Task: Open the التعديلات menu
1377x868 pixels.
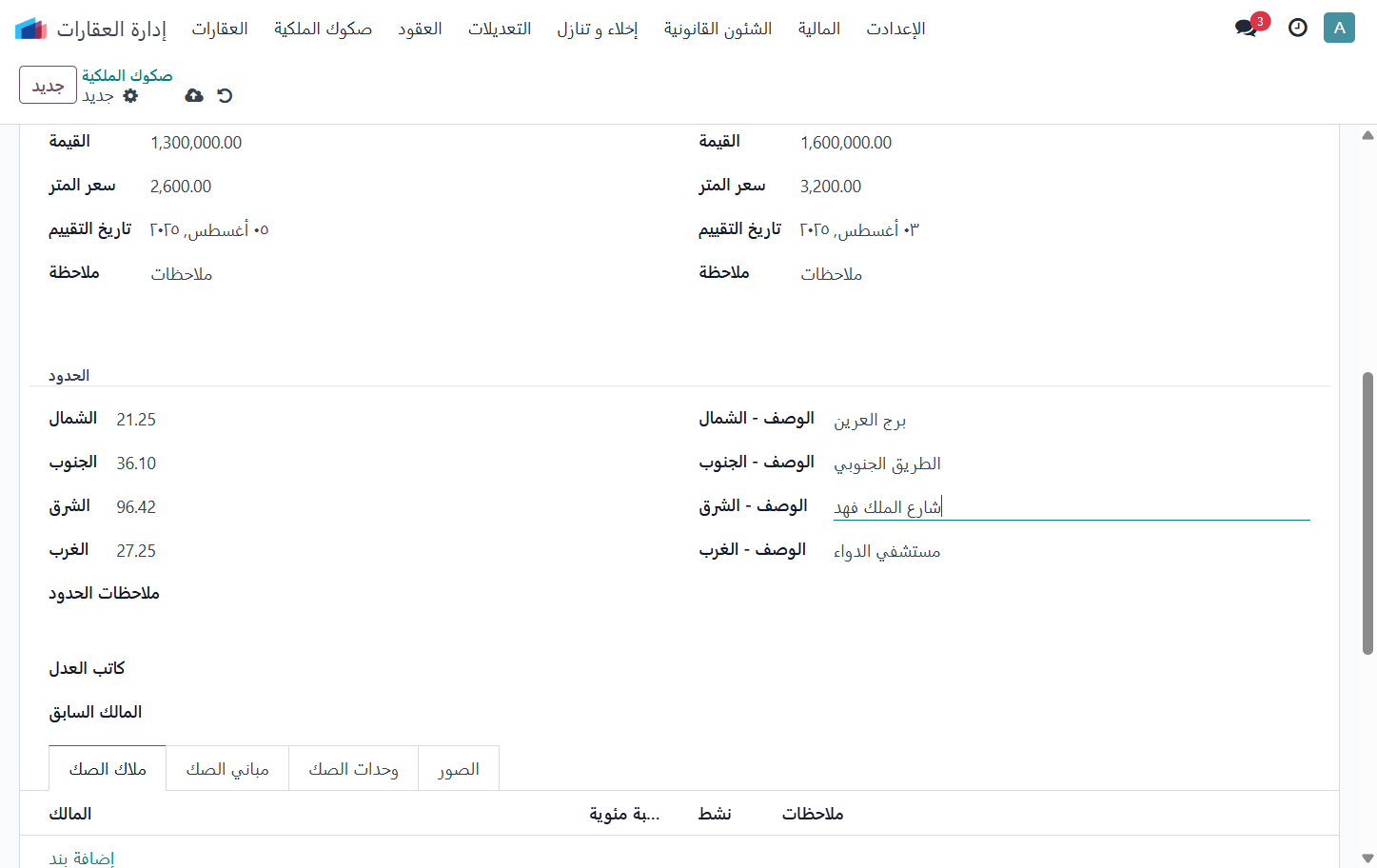Action: 500,29
